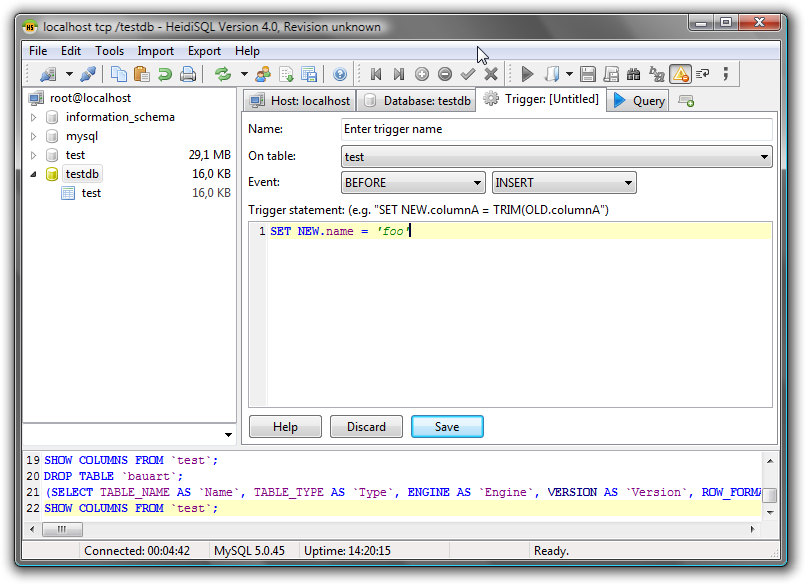Image resolution: width=806 pixels, height=585 pixels.
Task: Go to first record icon
Action: click(376, 75)
